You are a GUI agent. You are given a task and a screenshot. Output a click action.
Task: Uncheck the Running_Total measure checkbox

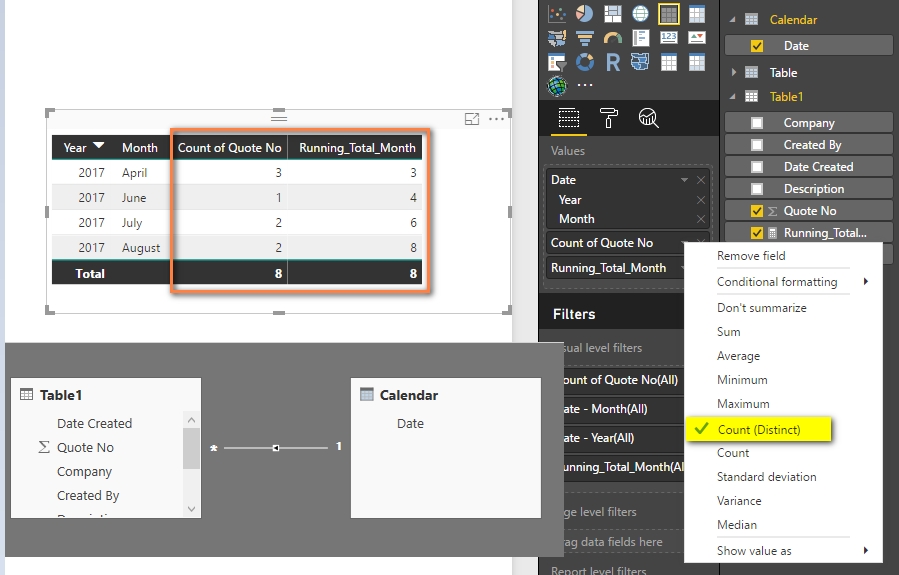757,233
